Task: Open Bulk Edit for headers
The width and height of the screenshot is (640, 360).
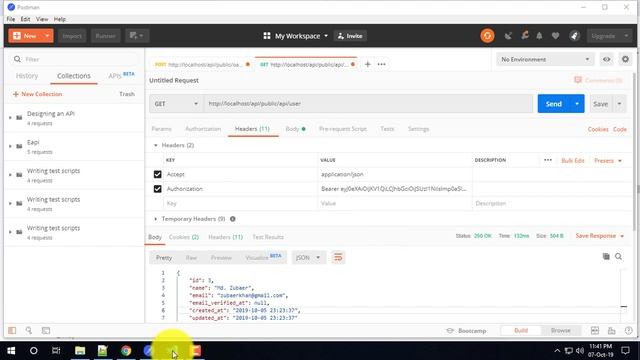Action: 573,160
